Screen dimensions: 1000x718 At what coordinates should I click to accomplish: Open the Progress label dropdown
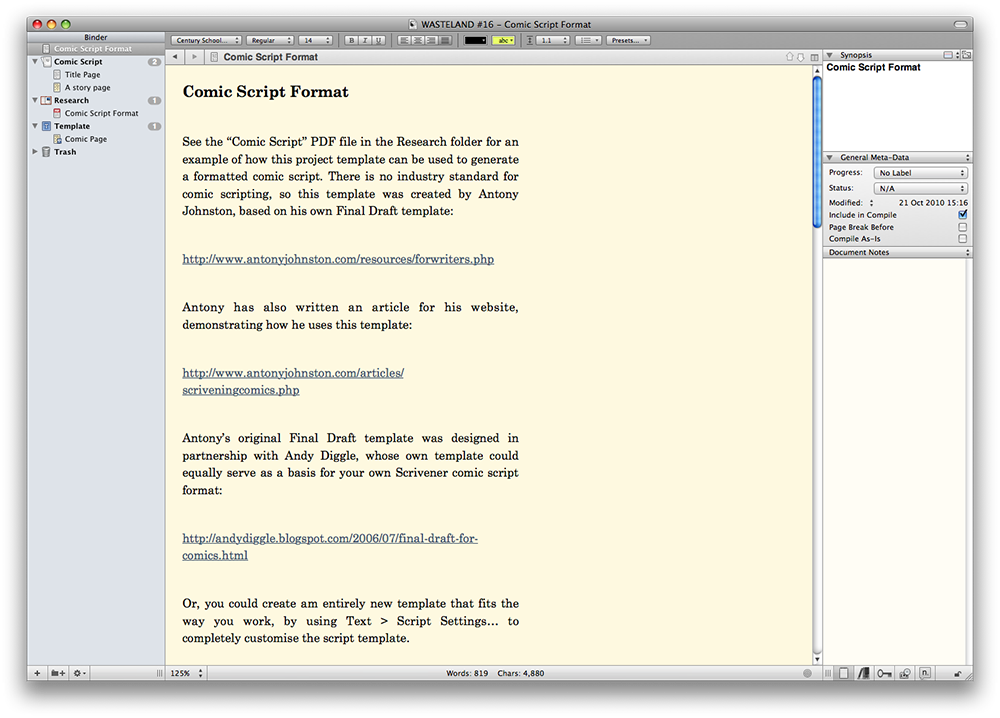pyautogui.click(x=921, y=173)
